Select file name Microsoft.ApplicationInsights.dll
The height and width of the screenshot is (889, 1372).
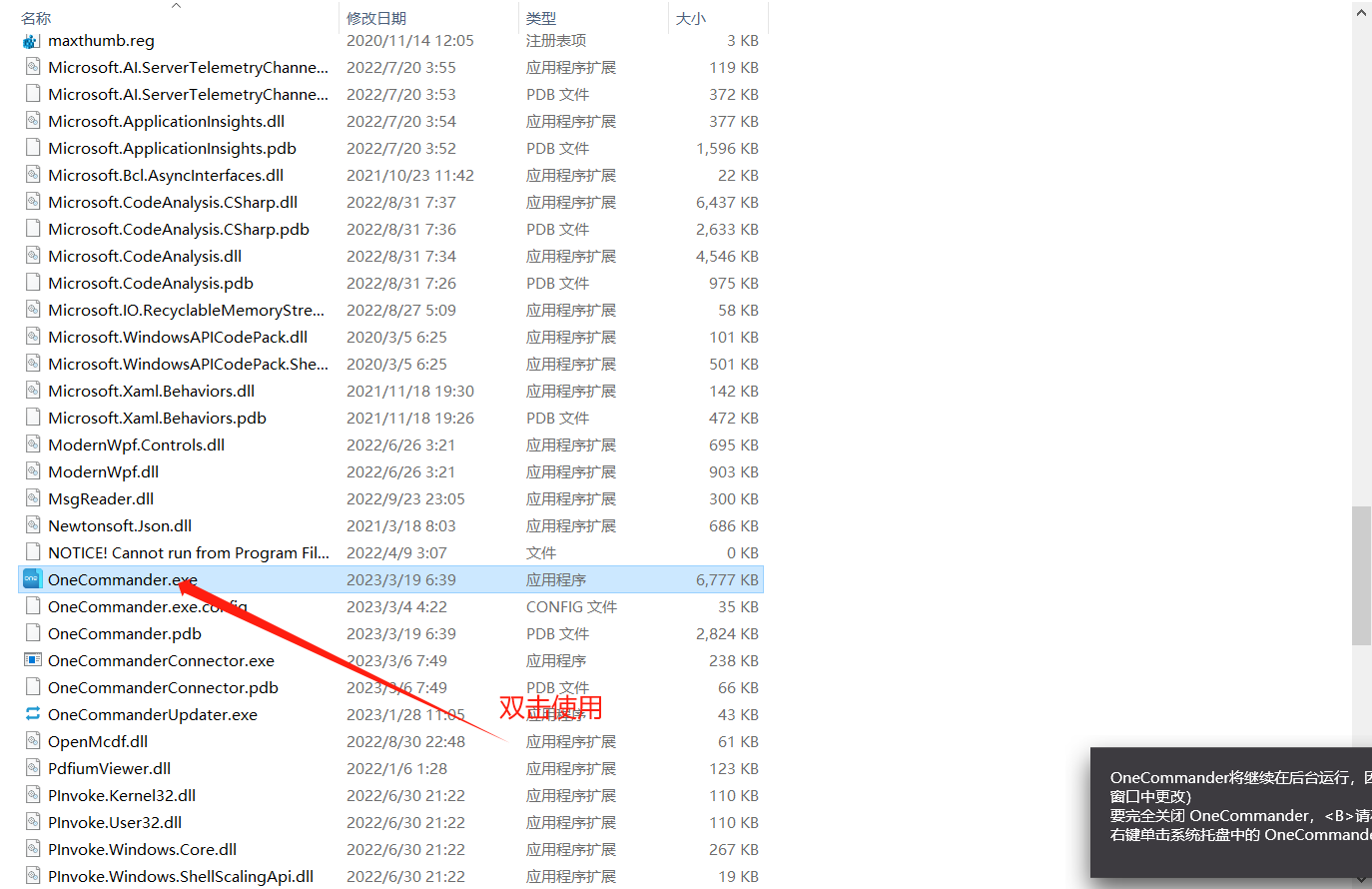click(167, 121)
